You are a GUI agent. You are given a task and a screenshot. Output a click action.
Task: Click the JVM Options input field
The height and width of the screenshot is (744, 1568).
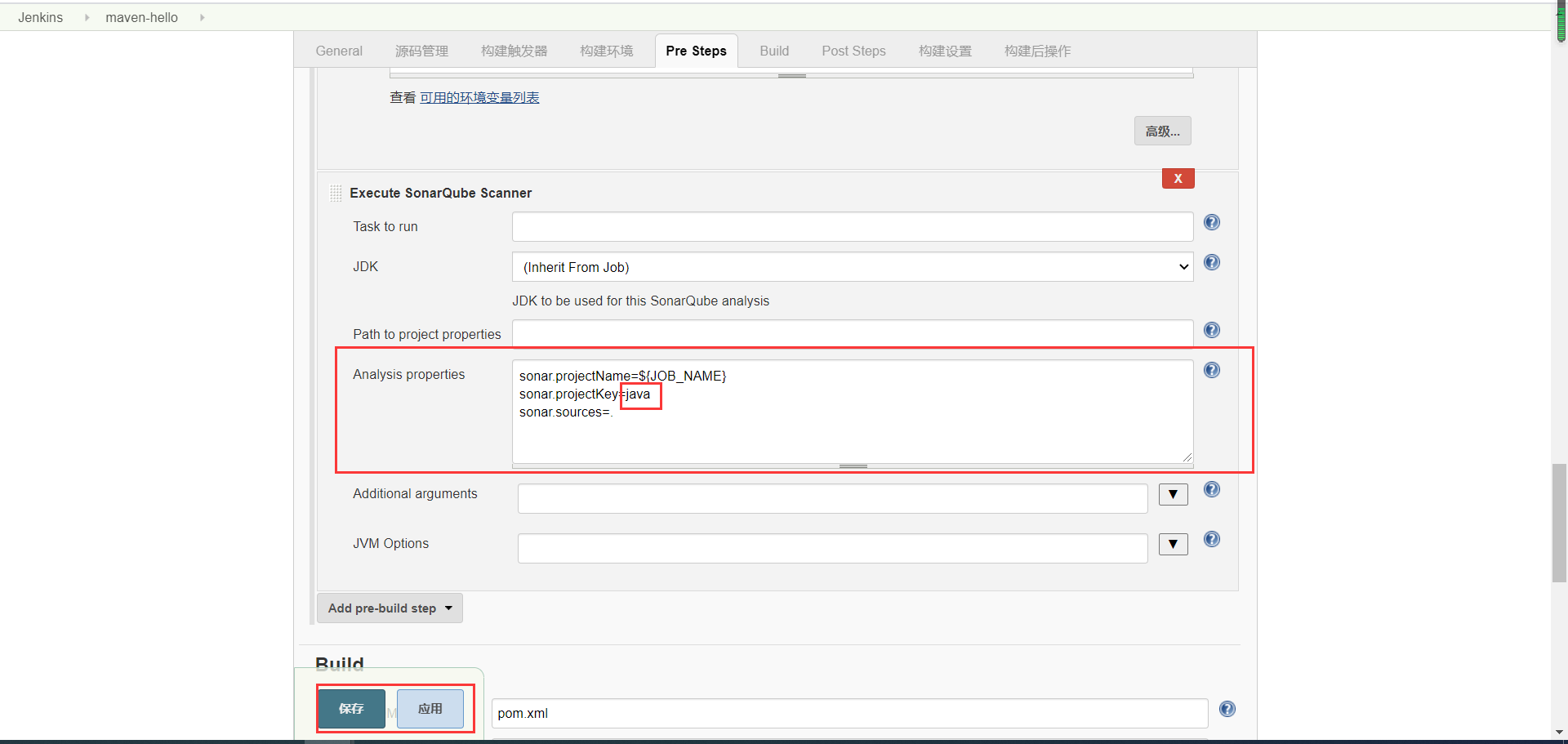(832, 548)
